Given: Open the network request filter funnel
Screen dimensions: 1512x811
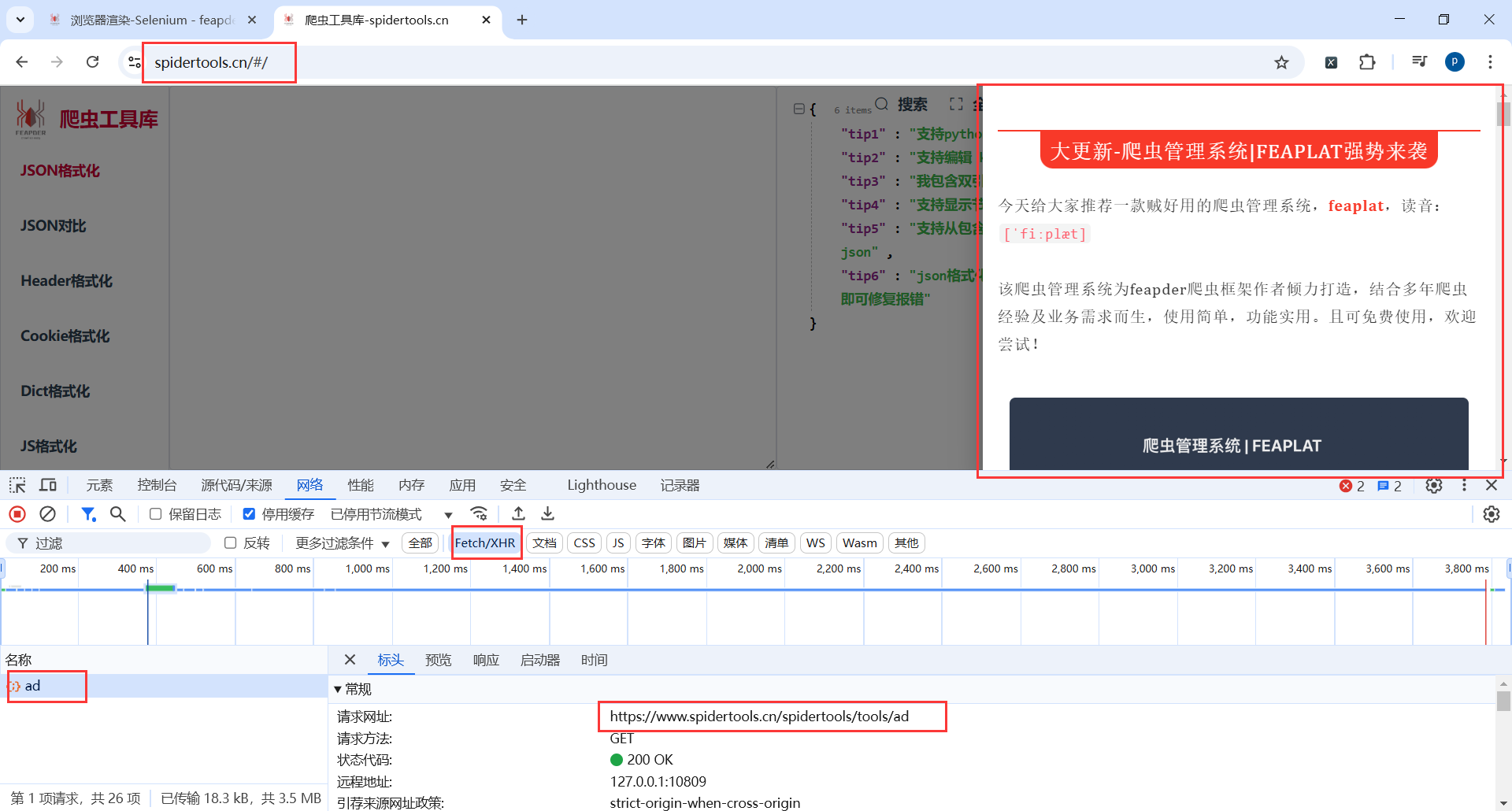Looking at the screenshot, I should pos(88,514).
